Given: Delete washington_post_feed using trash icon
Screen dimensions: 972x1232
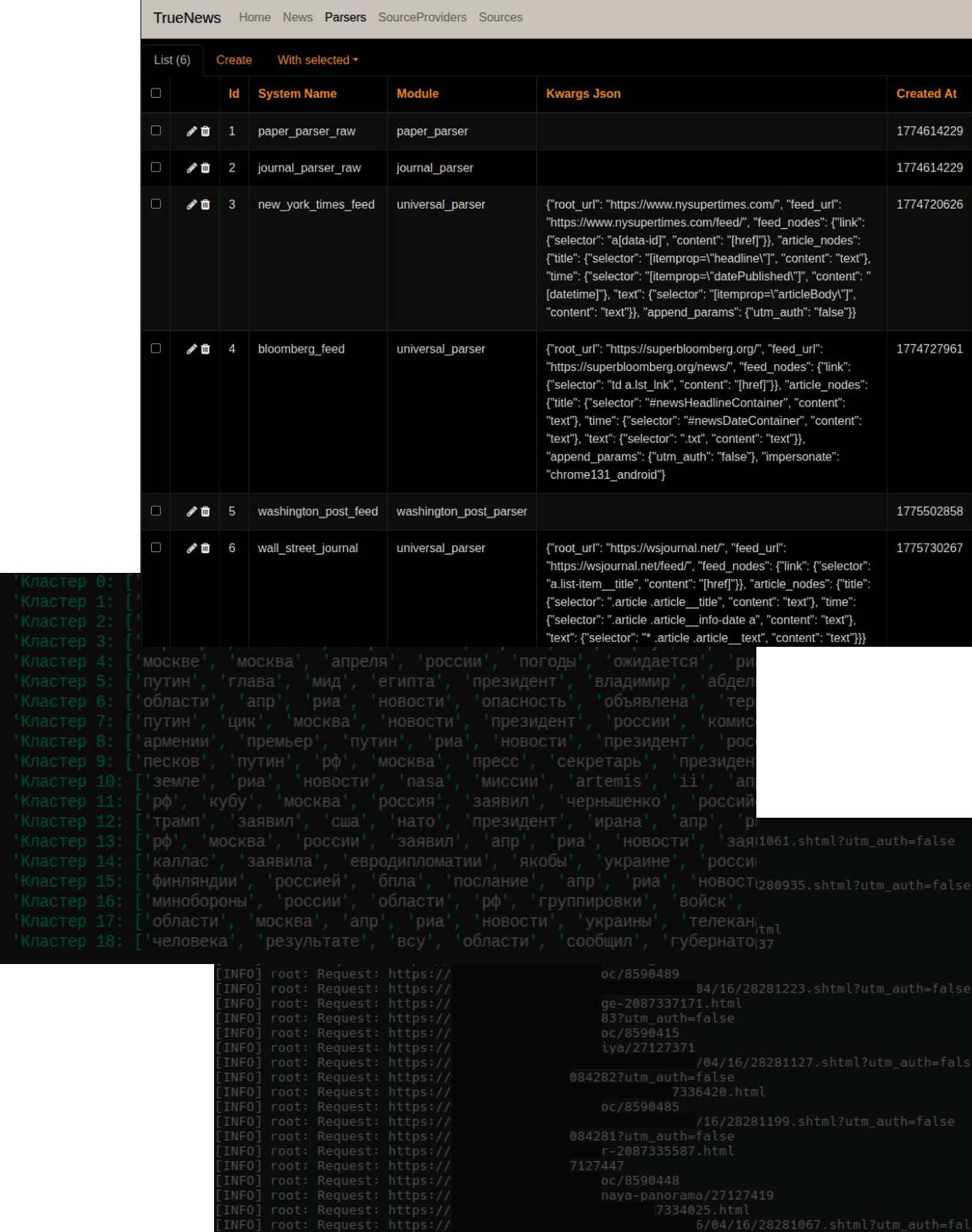Looking at the screenshot, I should 205,511.
